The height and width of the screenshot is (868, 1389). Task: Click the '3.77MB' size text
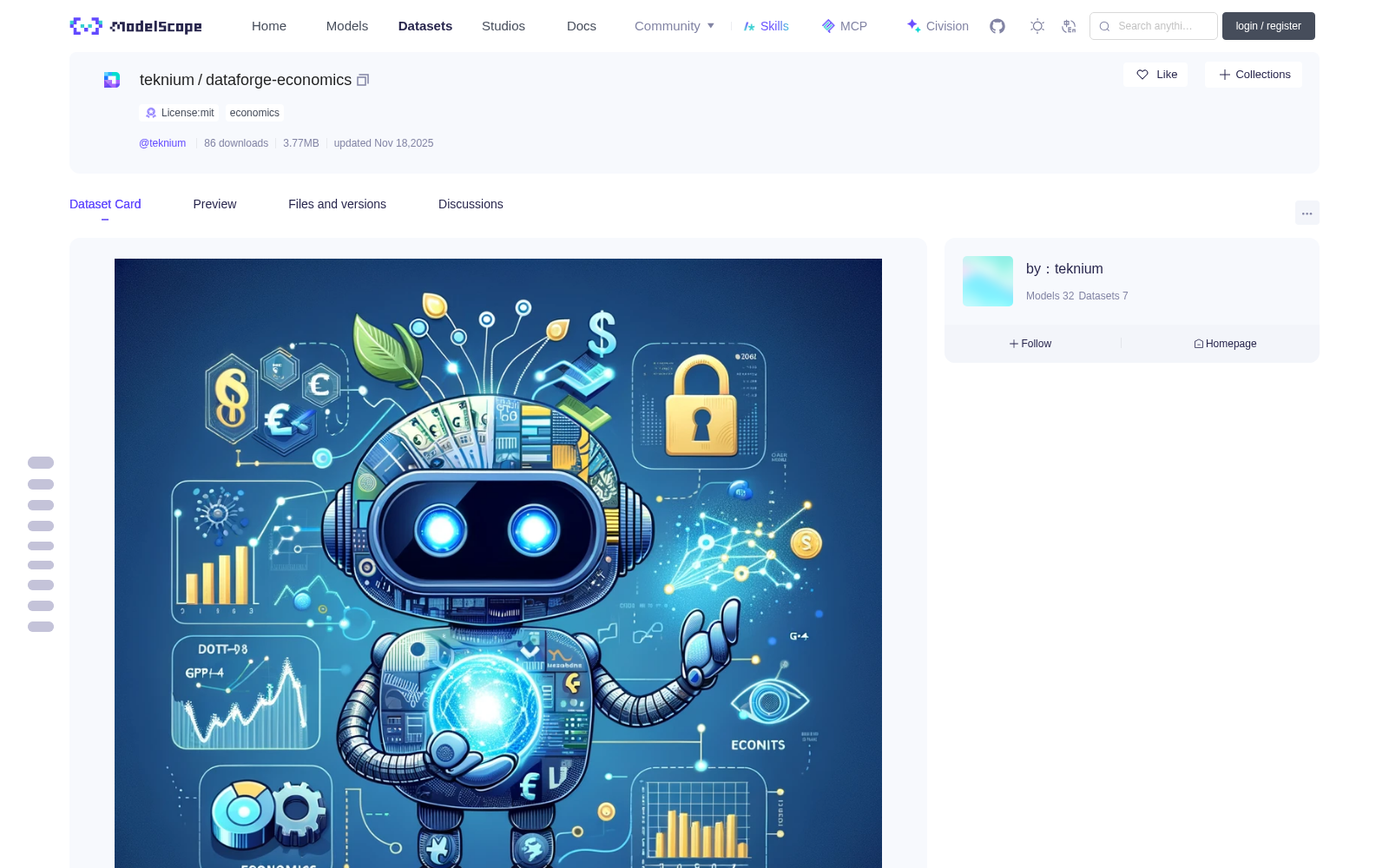coord(301,143)
